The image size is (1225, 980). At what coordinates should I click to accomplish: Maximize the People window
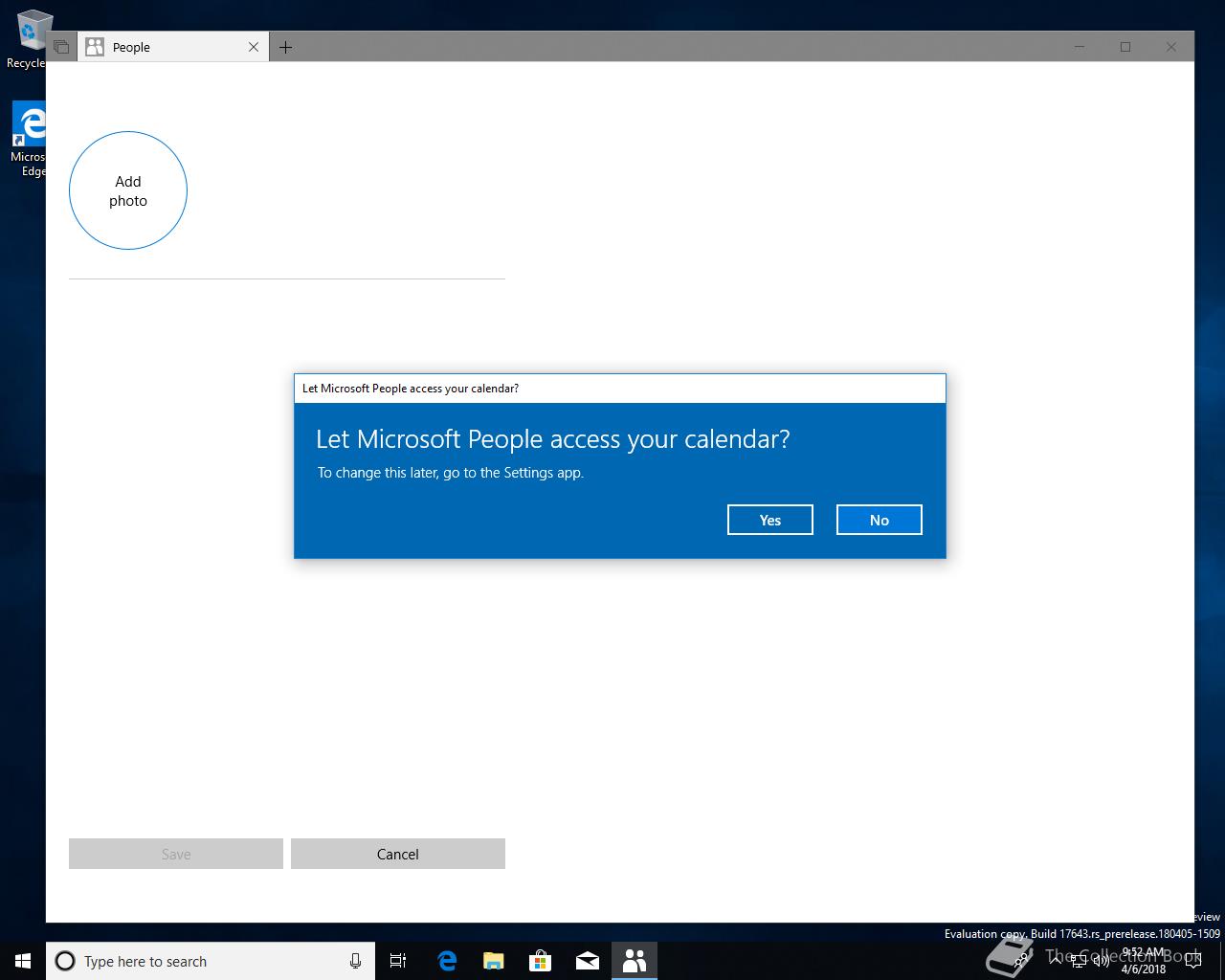[1125, 47]
